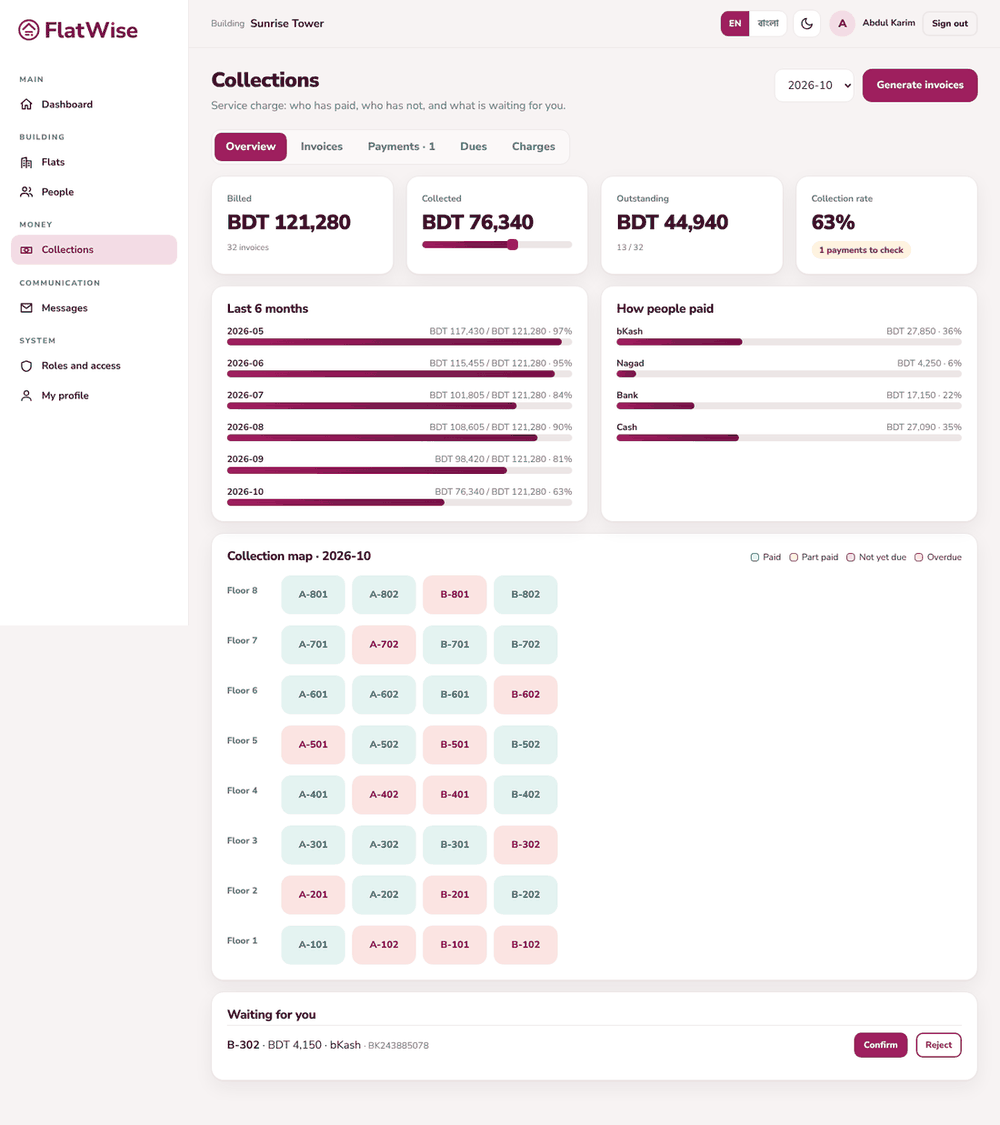Click the bKash payment share bar
The image size is (1000, 1125).
pyautogui.click(x=789, y=342)
